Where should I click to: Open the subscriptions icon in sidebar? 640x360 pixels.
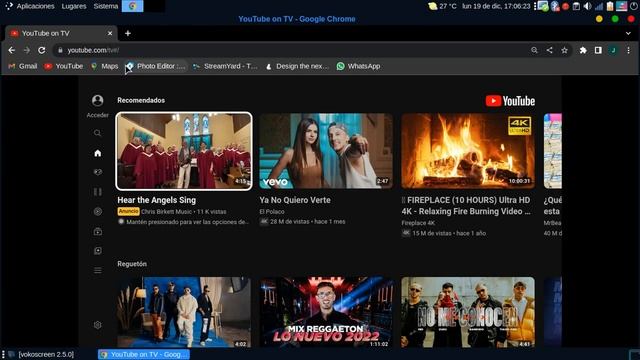pos(98,231)
